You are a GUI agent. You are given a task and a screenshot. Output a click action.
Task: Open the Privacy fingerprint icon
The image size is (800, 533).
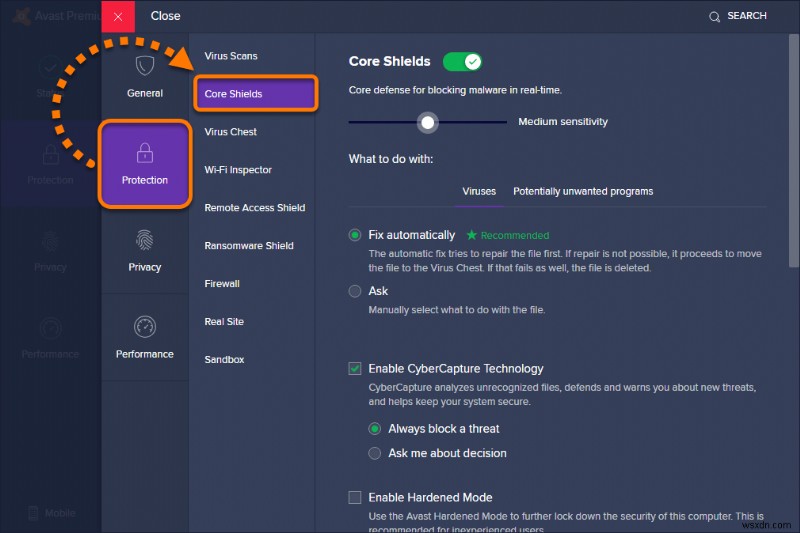145,241
